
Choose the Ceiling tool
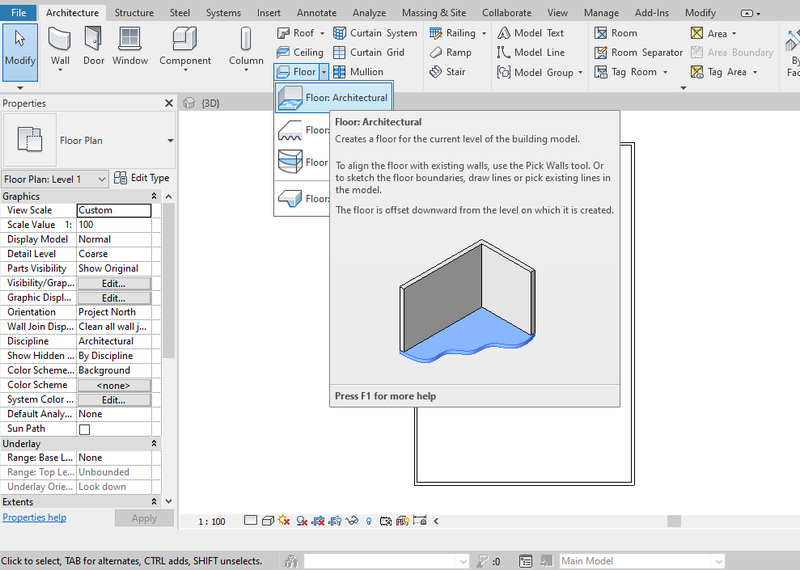coord(300,53)
